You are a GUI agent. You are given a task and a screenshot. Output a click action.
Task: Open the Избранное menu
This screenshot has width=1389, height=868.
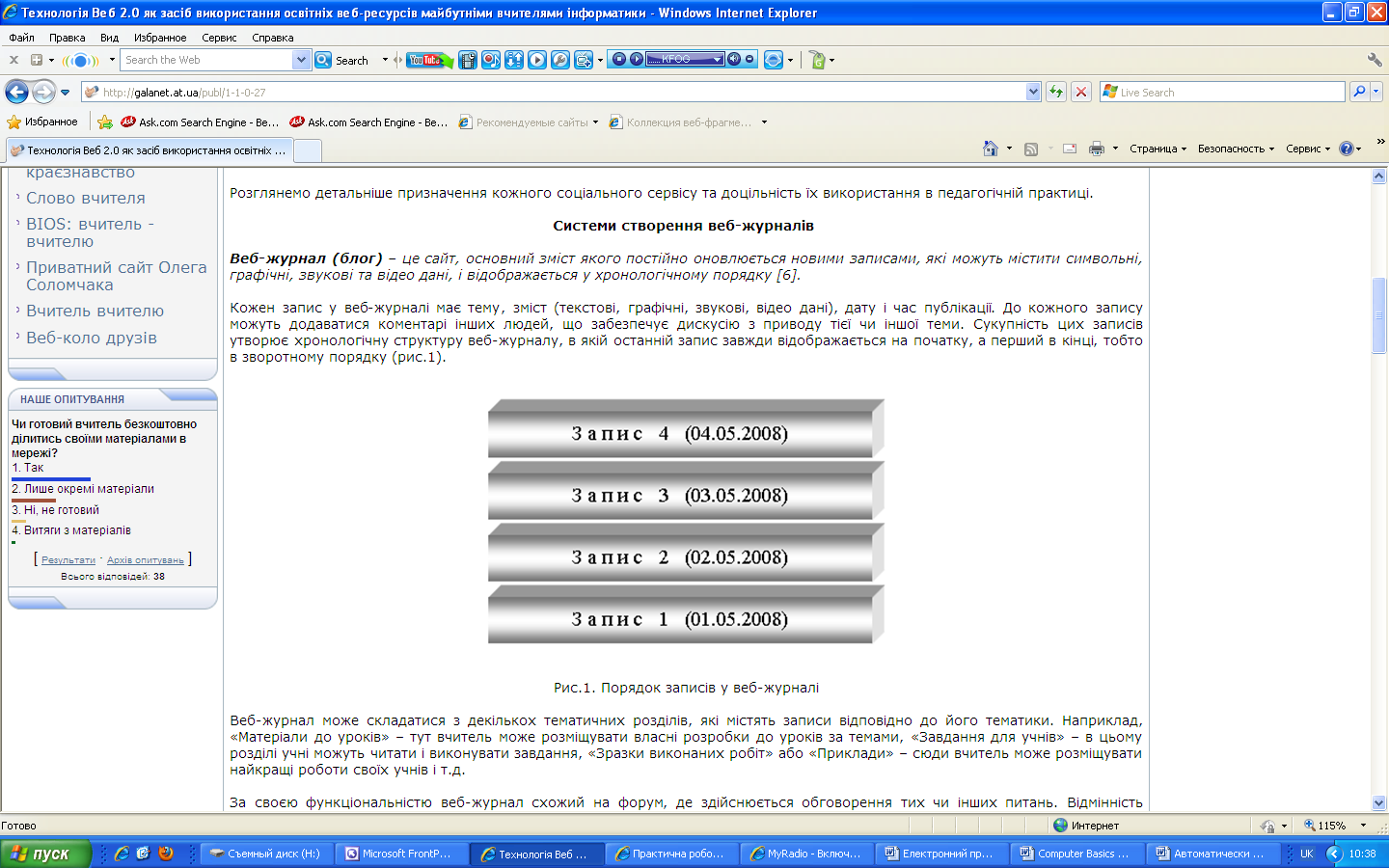pos(160,38)
